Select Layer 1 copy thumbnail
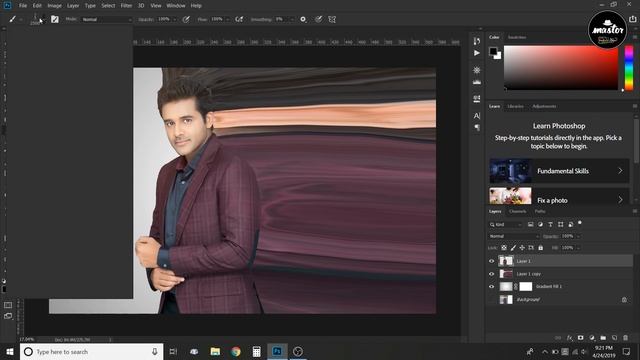The image size is (640, 360). (506, 274)
